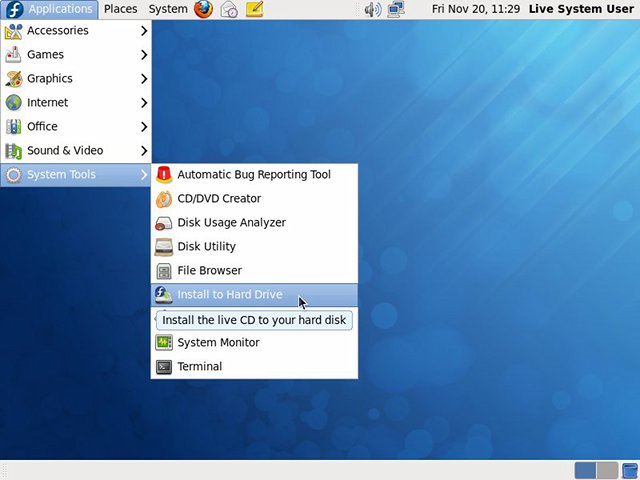Click the System Monitor label
The width and height of the screenshot is (640, 480).
tap(218, 343)
